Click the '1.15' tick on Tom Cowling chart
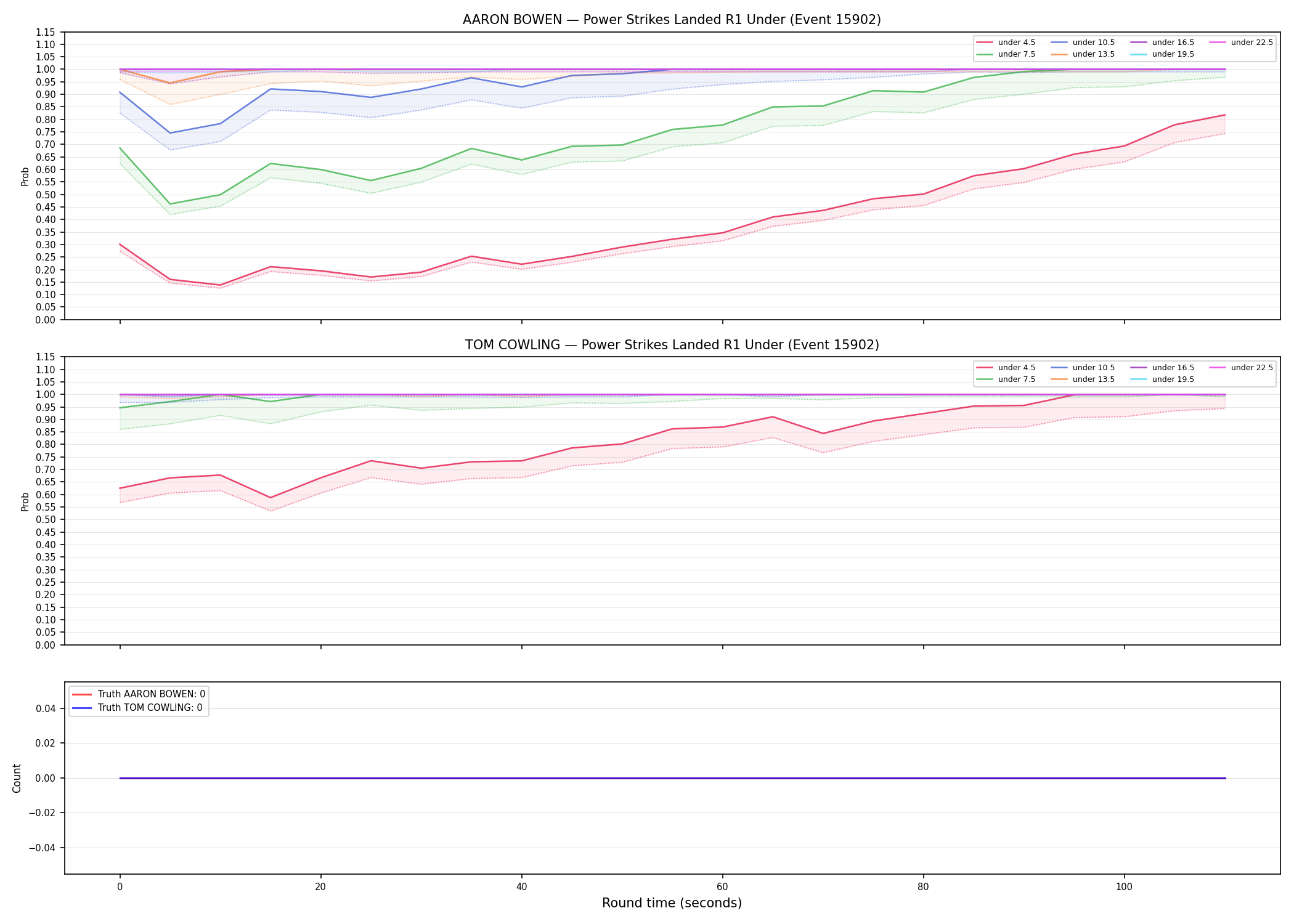 (x=46, y=357)
